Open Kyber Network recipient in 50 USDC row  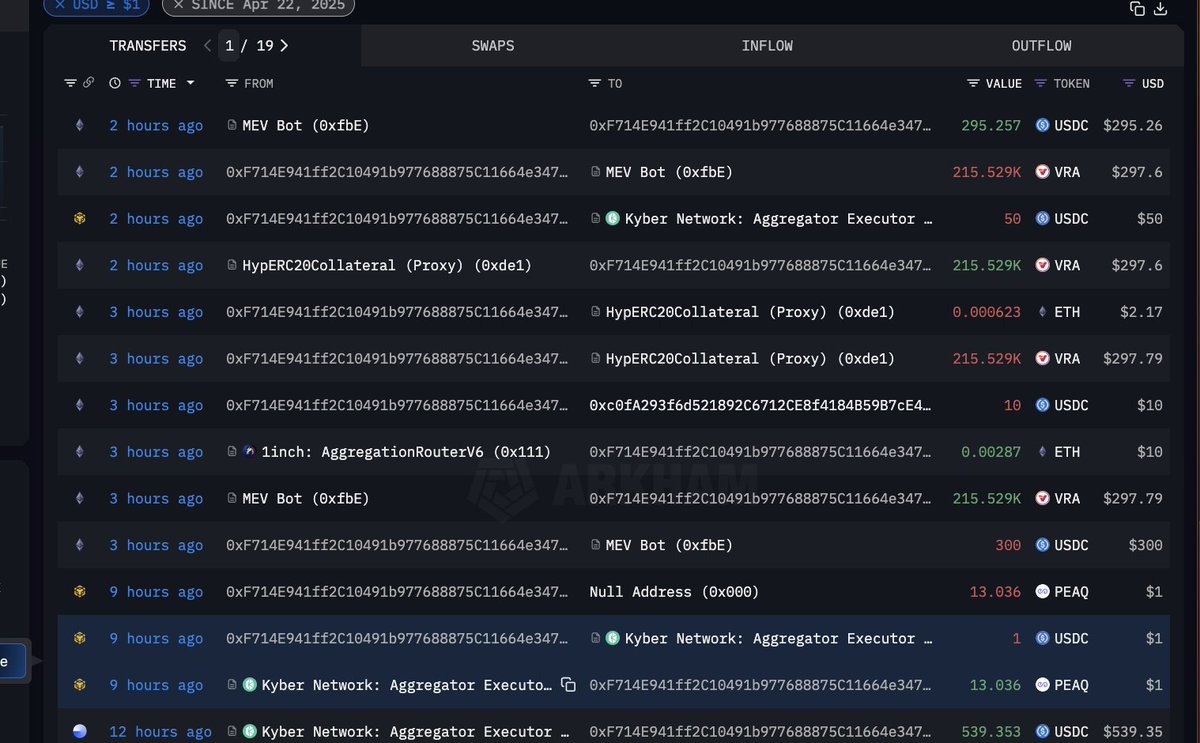(x=779, y=219)
